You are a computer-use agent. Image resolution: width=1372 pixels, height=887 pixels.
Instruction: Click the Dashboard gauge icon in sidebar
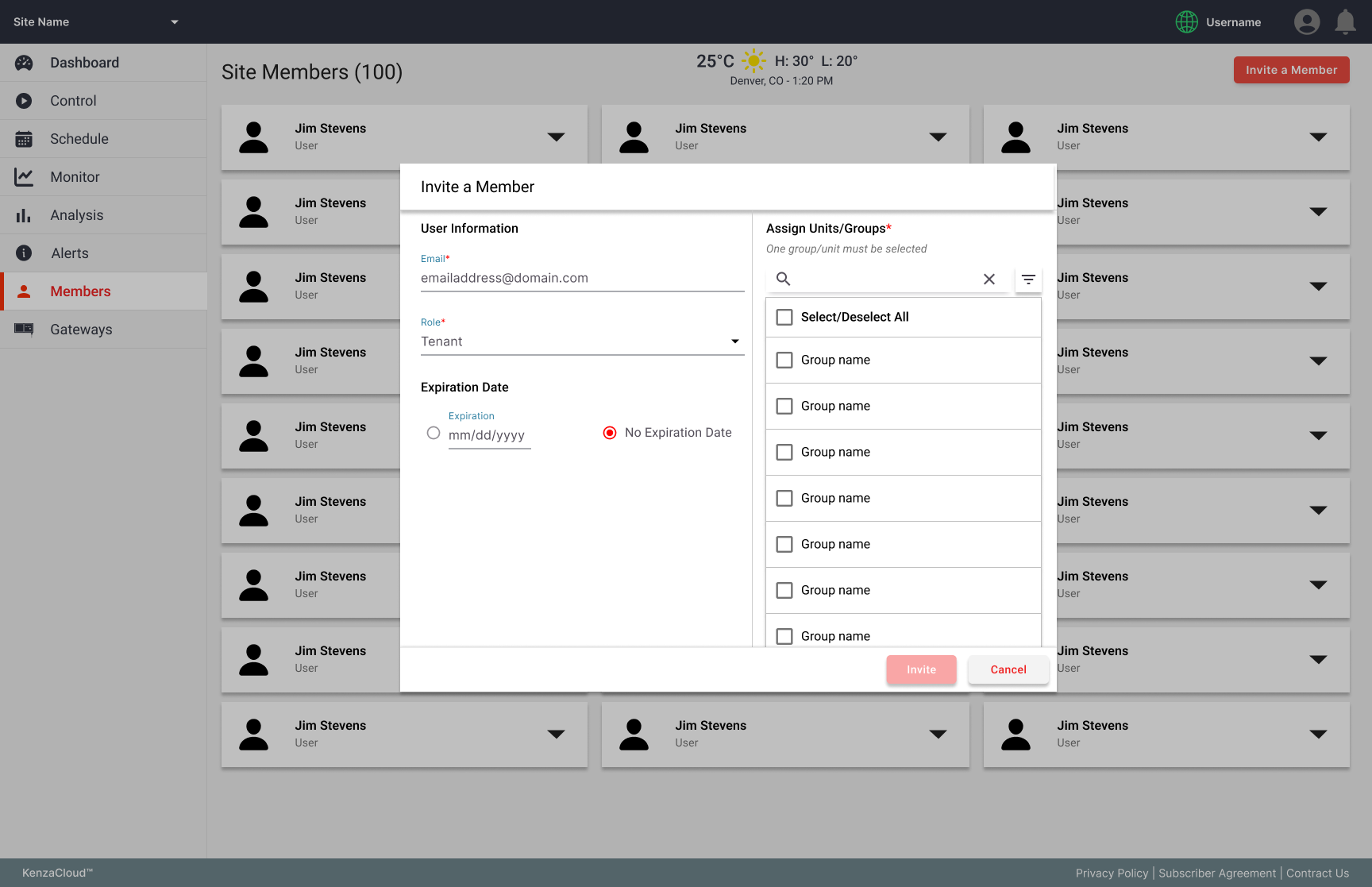point(24,63)
